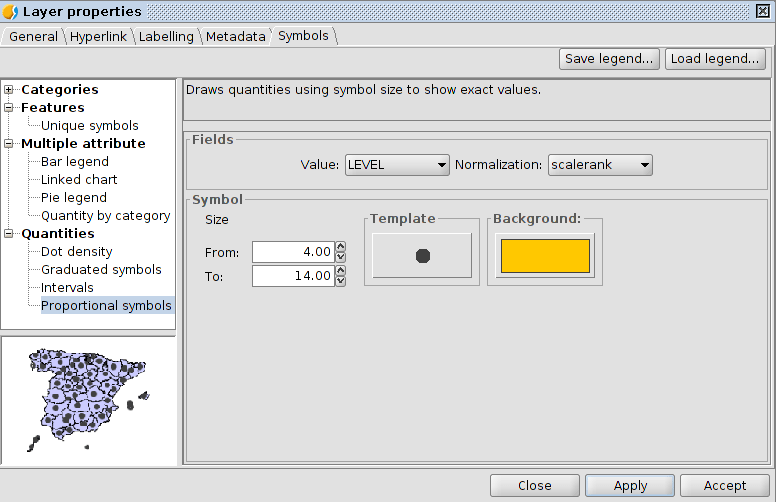Switch to the General tab
The width and height of the screenshot is (776, 502).
point(33,37)
